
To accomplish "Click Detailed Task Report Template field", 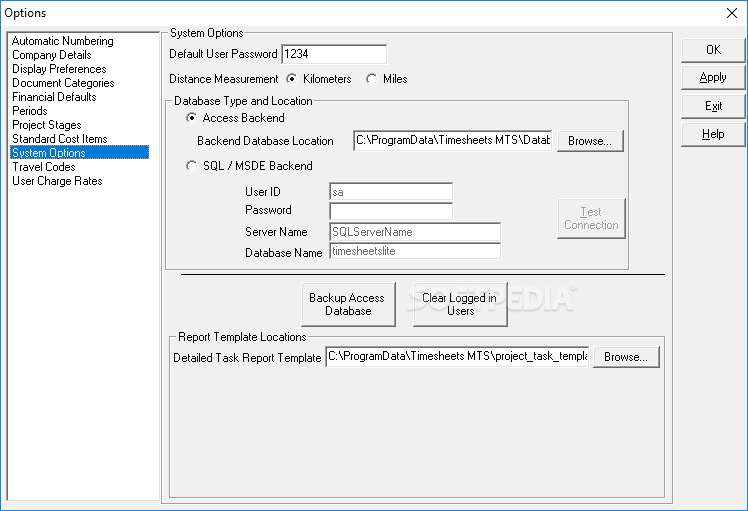I will [457, 356].
